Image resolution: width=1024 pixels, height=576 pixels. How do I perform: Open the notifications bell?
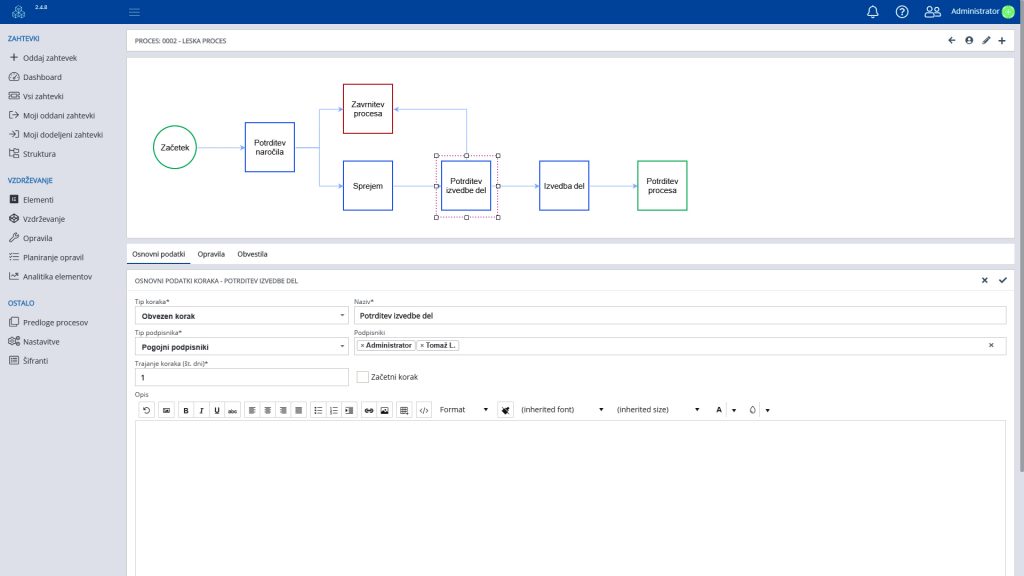(872, 12)
